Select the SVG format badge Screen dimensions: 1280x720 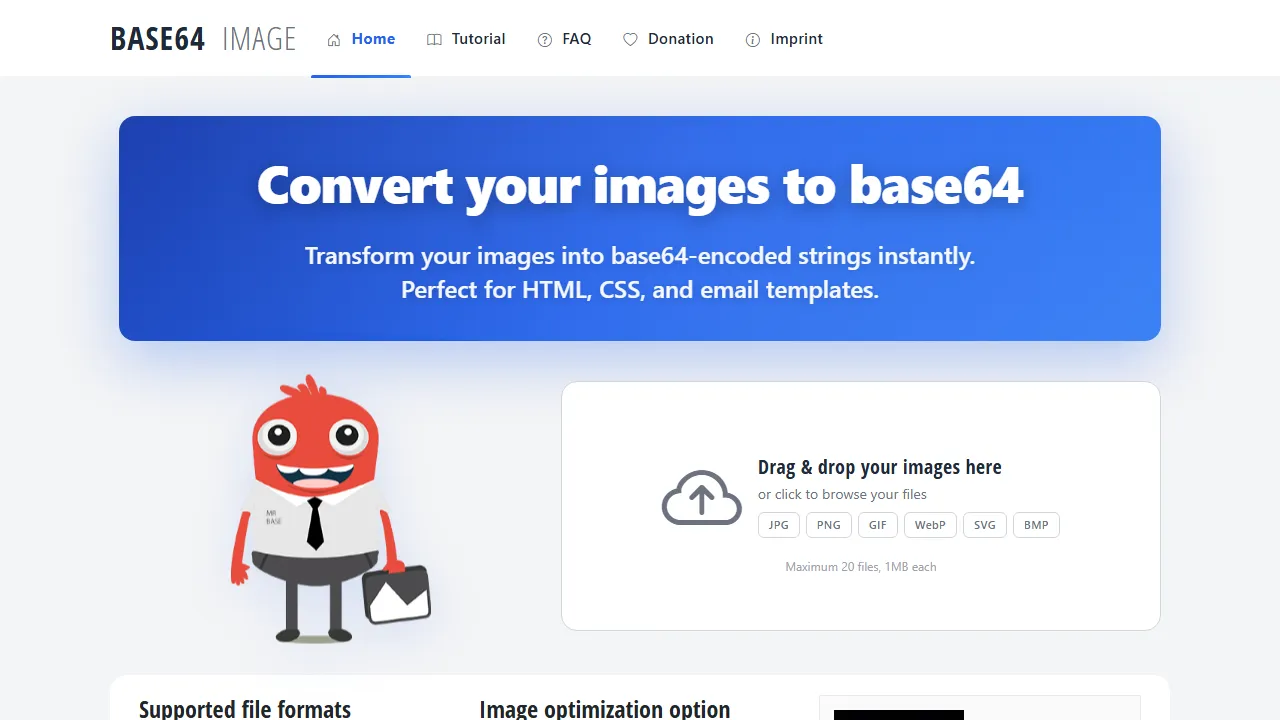point(984,524)
